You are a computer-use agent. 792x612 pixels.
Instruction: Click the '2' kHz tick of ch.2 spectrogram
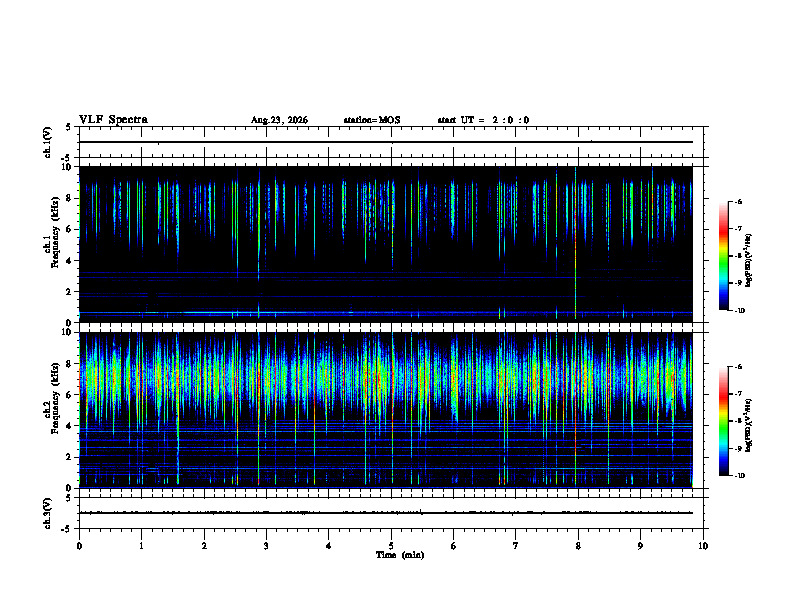[70, 457]
